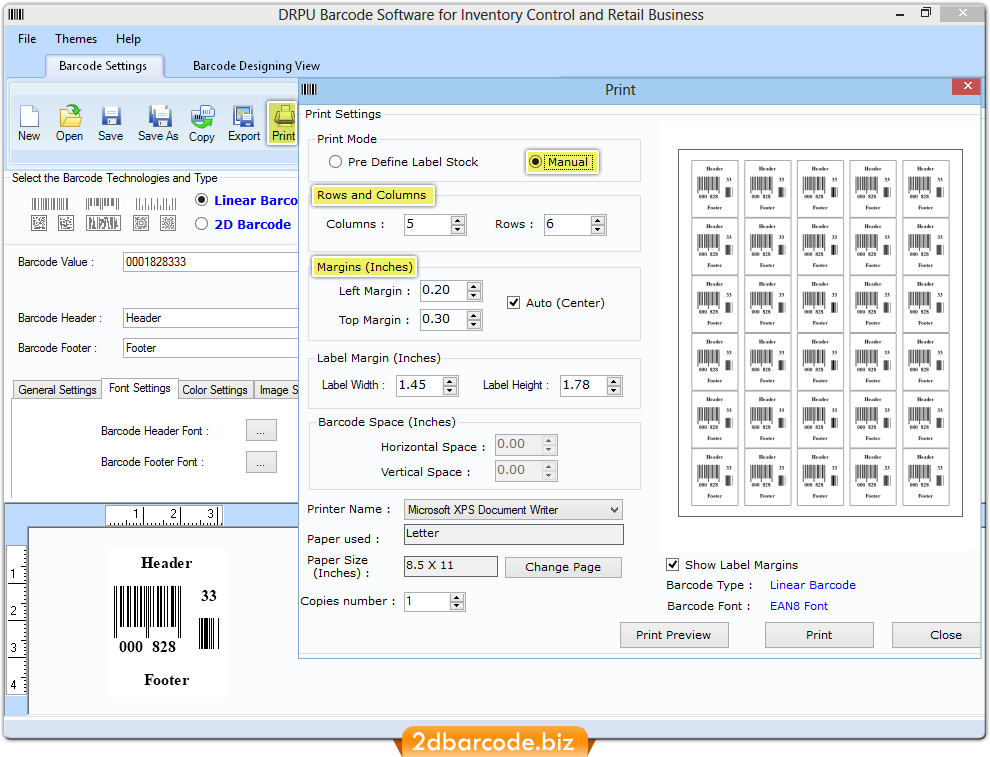Toggle Show Label Margins checkbox
The image size is (990, 757).
click(x=672, y=565)
